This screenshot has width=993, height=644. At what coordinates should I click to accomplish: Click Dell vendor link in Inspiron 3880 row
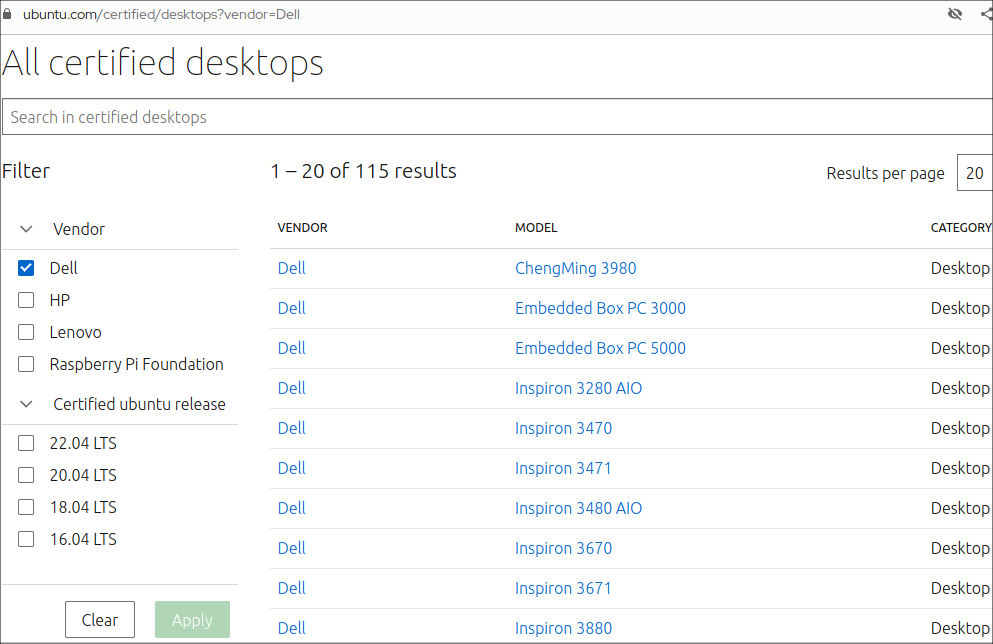tap(291, 628)
